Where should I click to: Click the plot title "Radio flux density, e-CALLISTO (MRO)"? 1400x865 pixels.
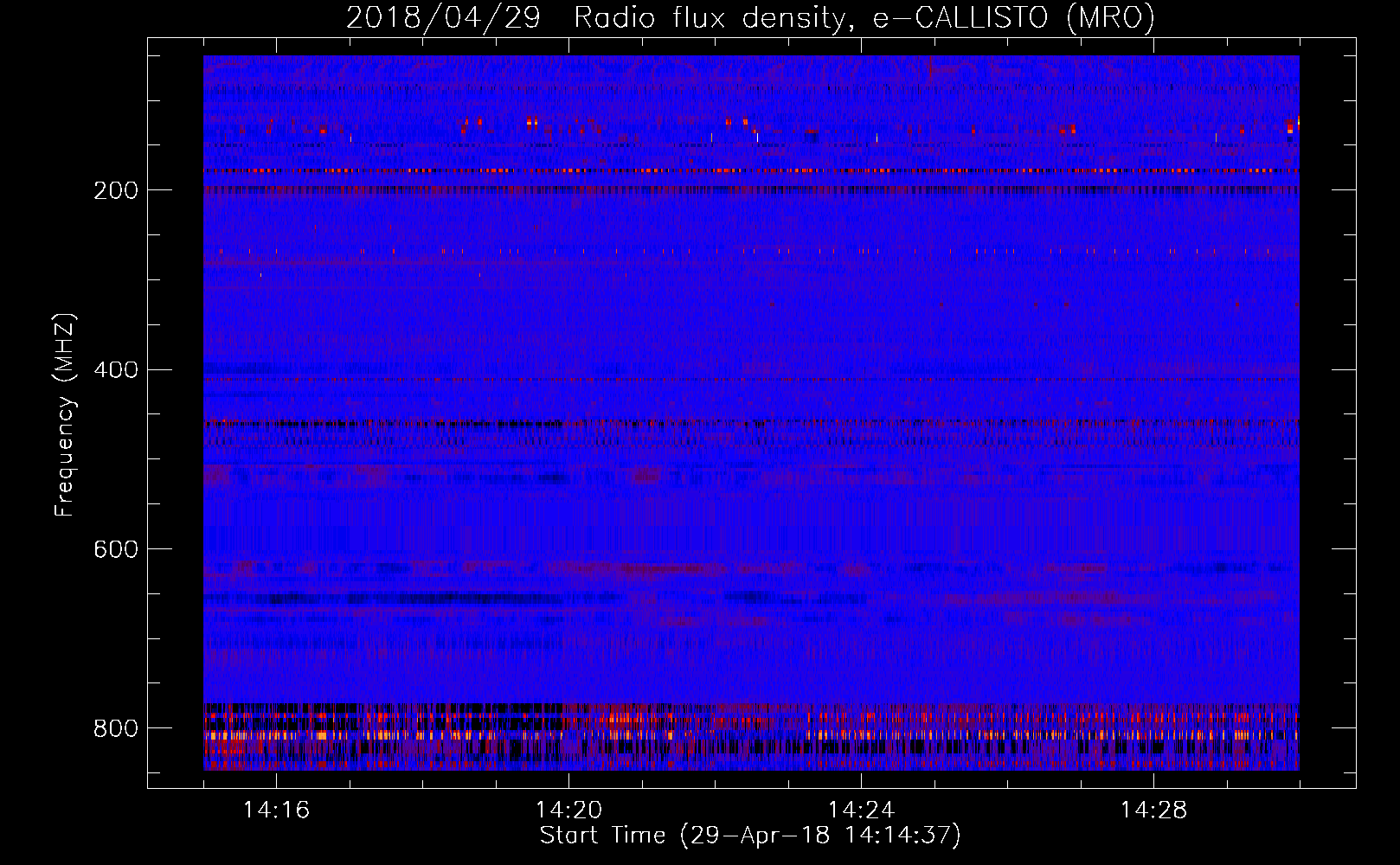tap(864, 18)
